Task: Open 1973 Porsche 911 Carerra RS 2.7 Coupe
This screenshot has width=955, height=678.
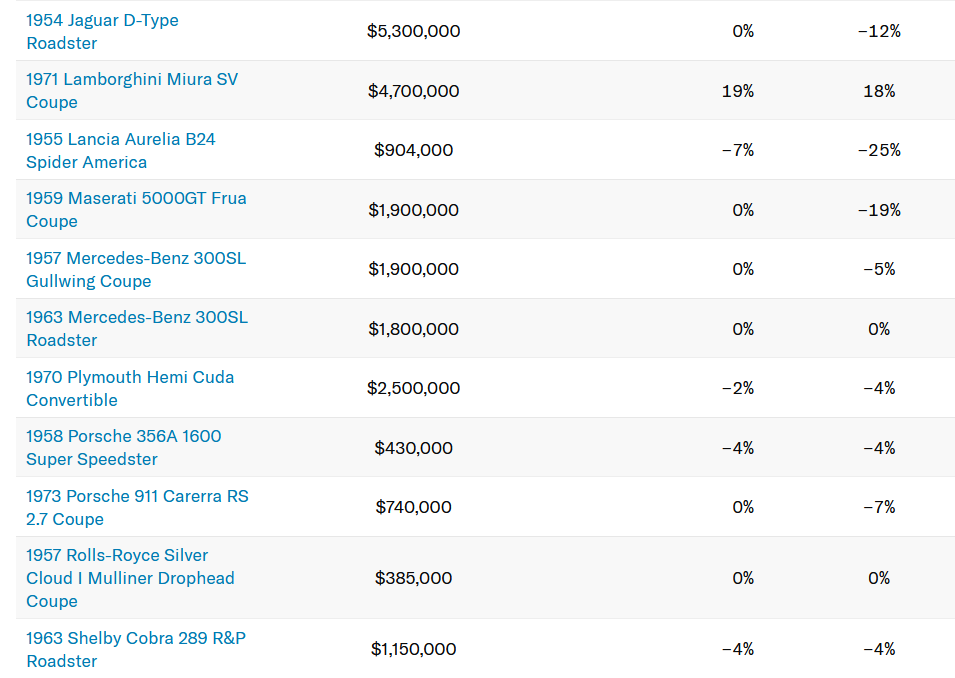Action: click(137, 496)
